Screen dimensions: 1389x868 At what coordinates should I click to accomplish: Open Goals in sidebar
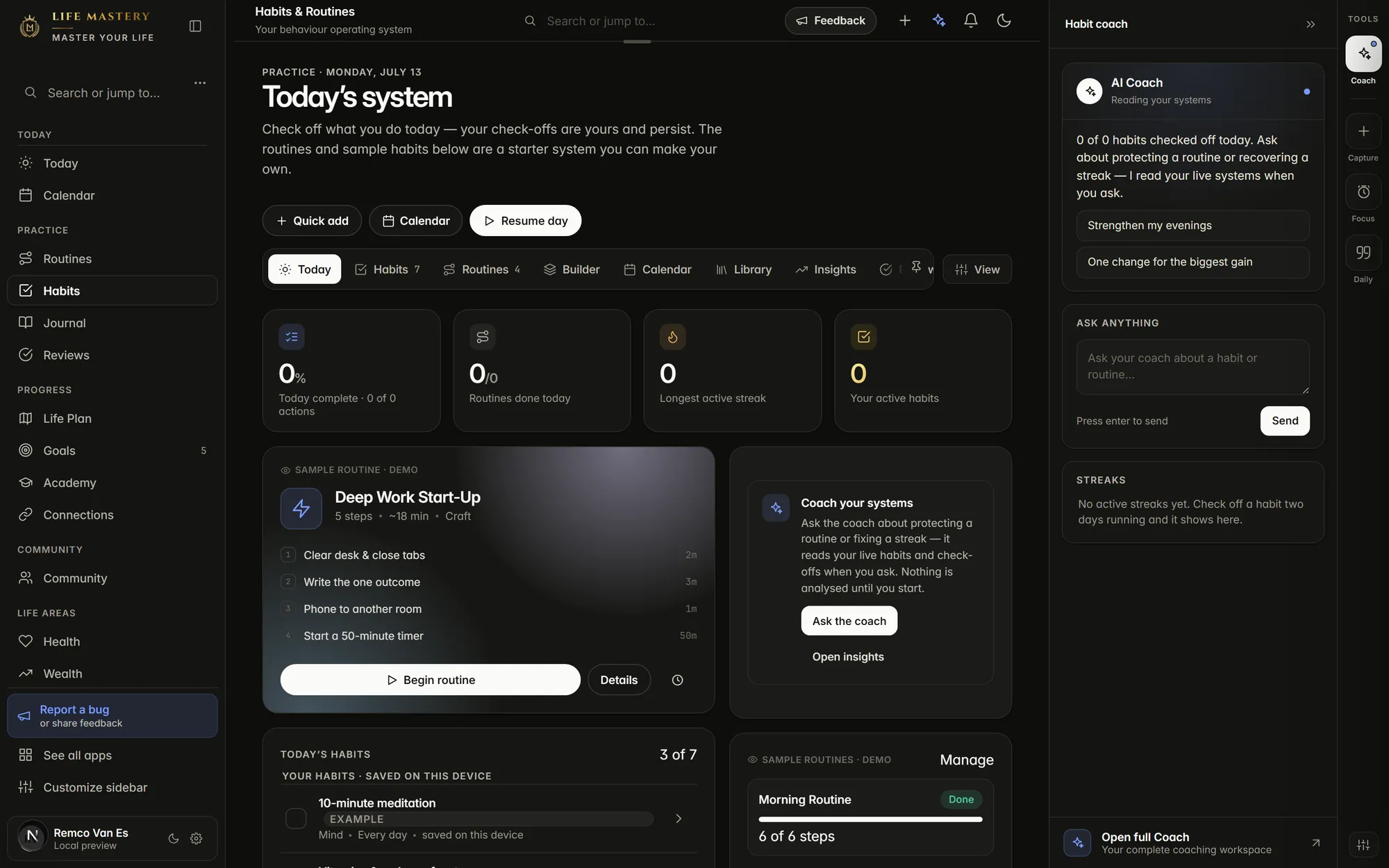point(113,450)
